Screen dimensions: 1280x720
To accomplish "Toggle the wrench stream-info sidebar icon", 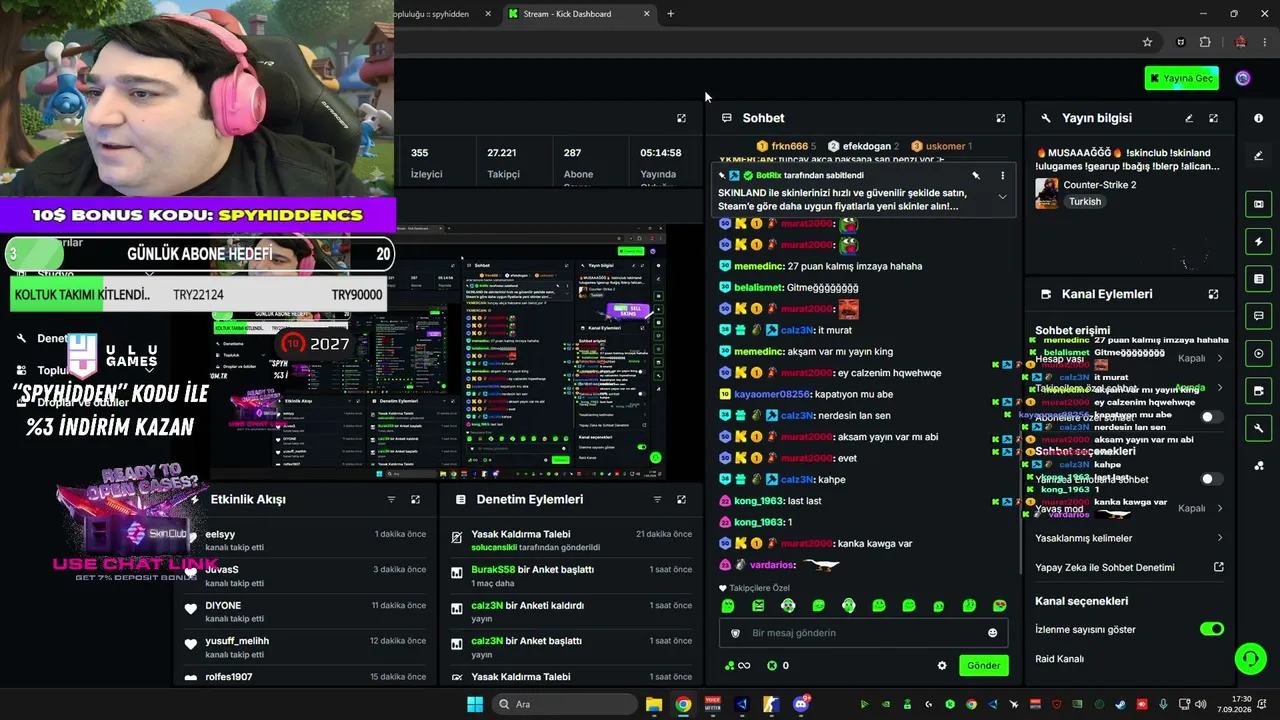I will (1258, 428).
